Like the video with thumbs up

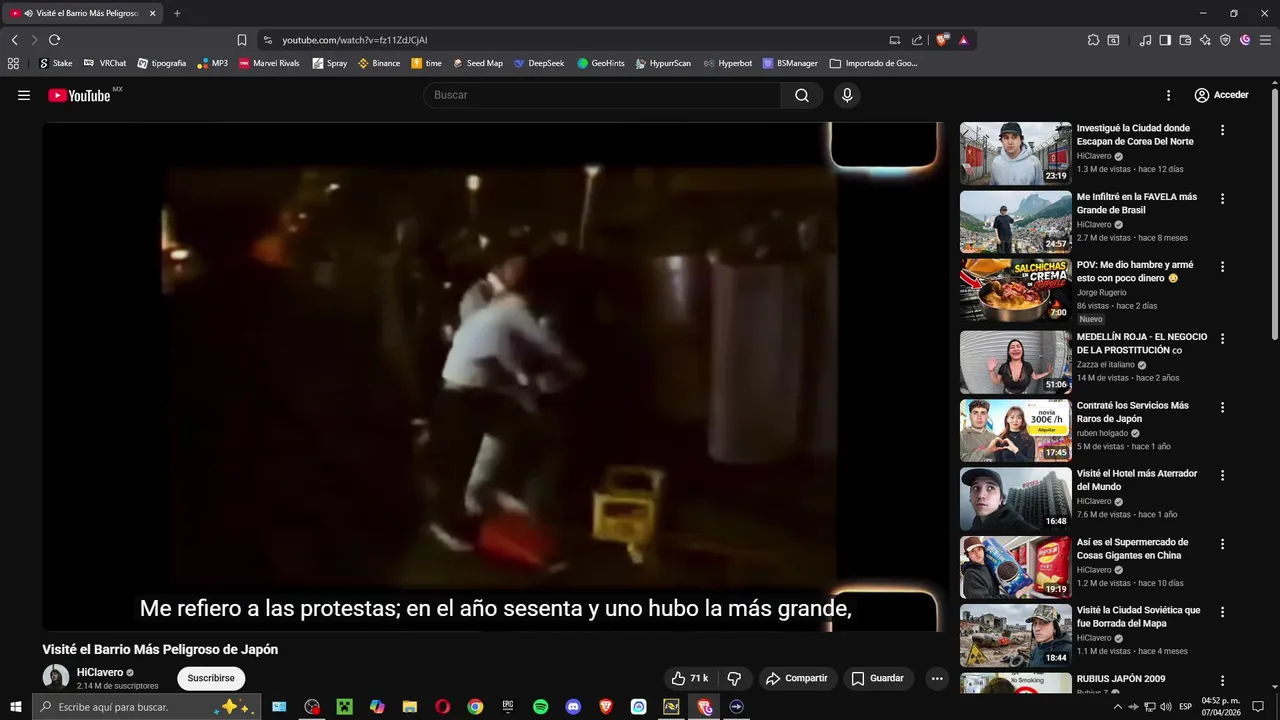pos(689,678)
